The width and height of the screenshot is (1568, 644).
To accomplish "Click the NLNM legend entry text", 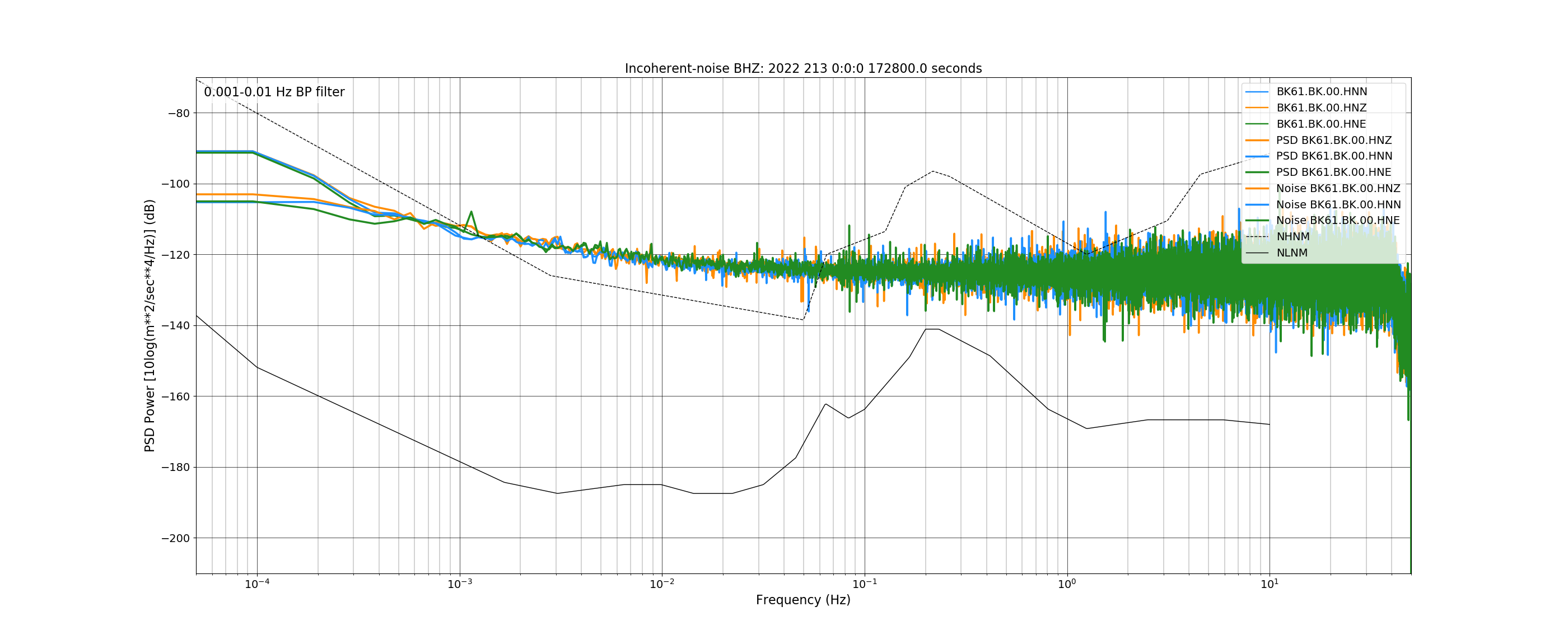I will pos(1292,253).
